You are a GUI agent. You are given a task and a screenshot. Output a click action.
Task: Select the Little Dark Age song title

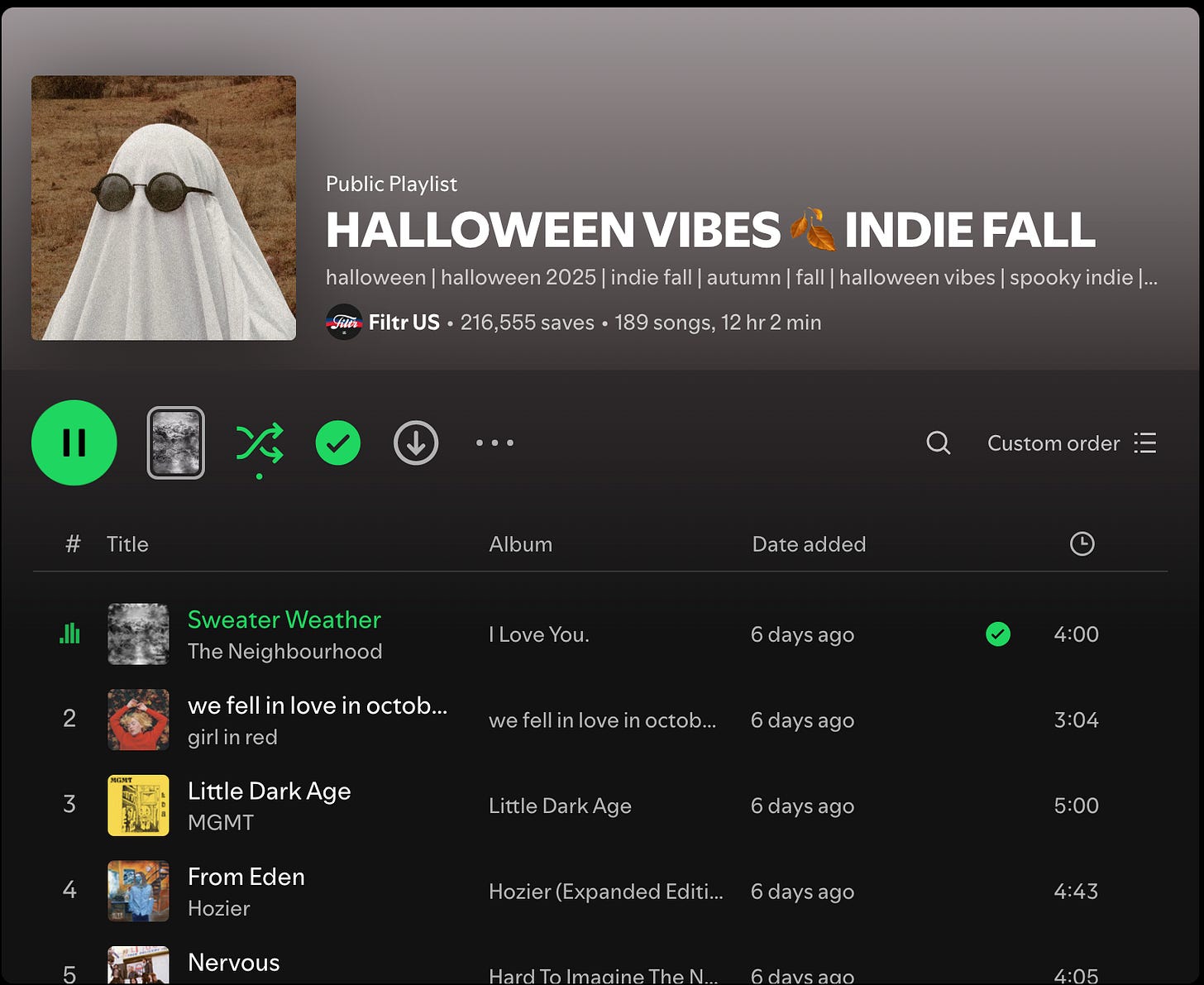pyautogui.click(x=269, y=791)
